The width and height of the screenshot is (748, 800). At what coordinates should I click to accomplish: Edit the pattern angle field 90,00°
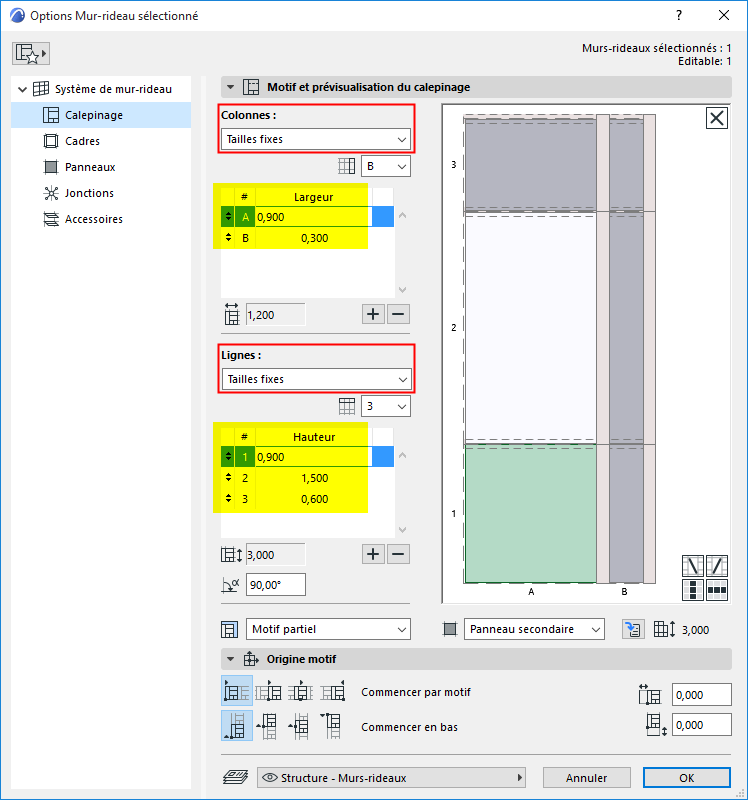click(x=276, y=585)
